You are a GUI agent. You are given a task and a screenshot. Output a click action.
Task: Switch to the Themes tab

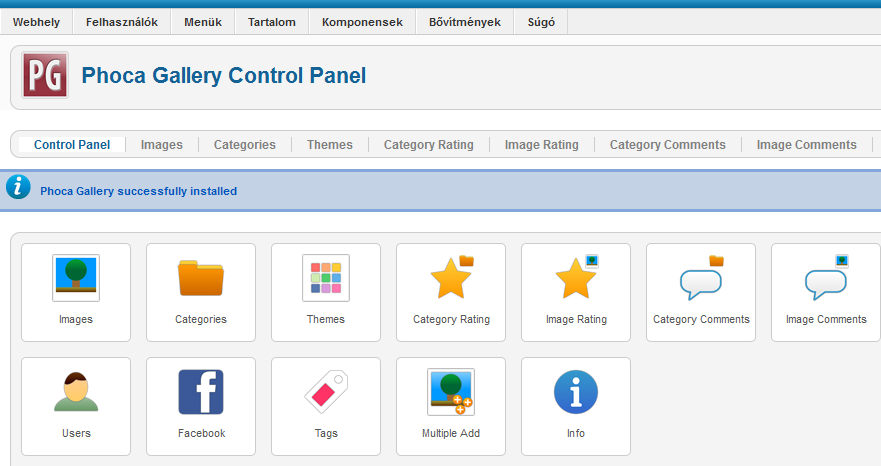click(330, 144)
